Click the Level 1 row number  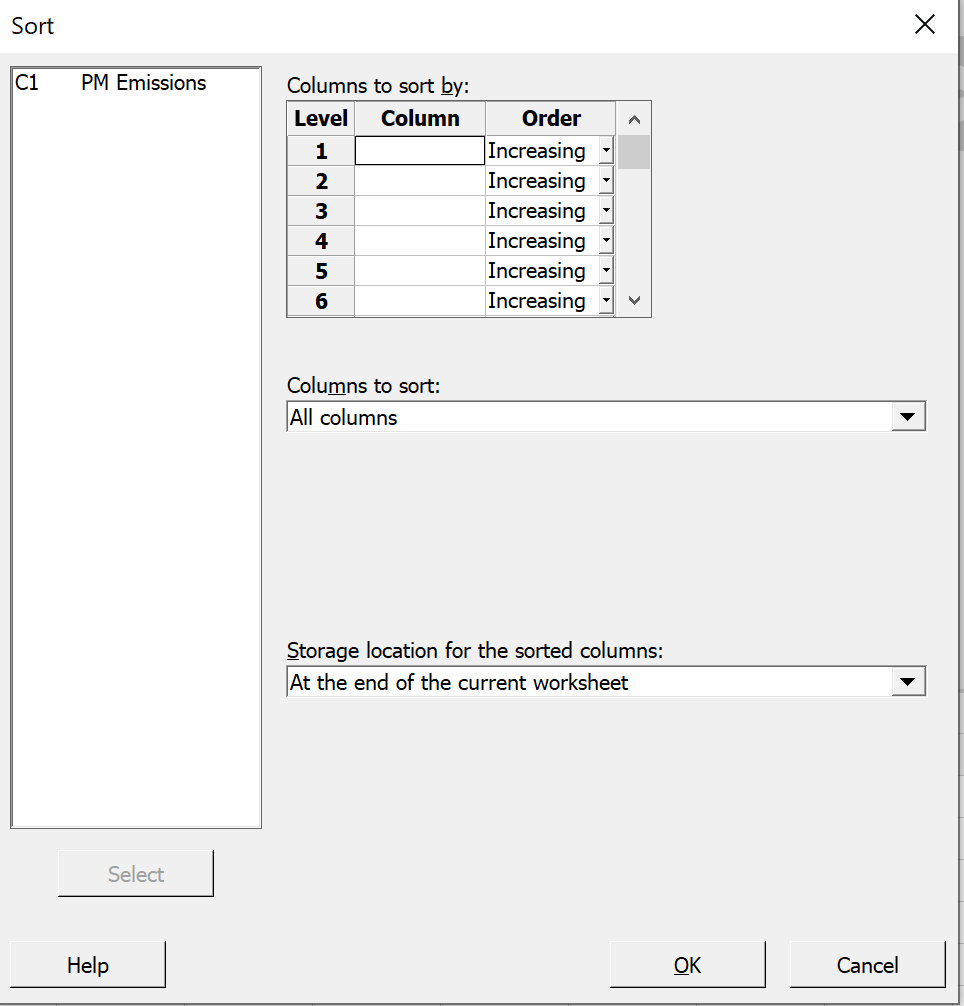321,151
